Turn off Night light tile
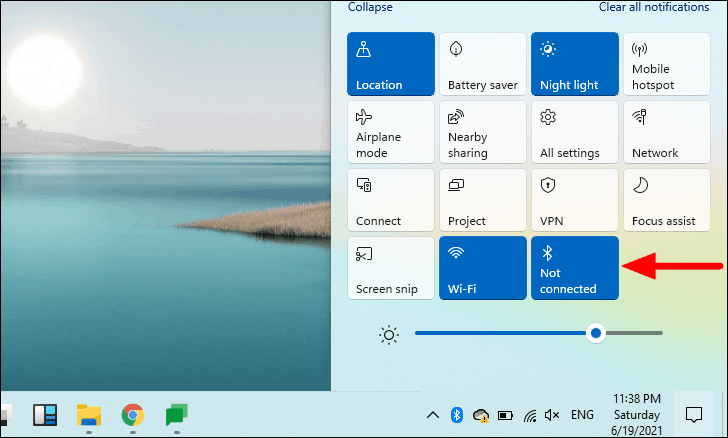 point(575,64)
